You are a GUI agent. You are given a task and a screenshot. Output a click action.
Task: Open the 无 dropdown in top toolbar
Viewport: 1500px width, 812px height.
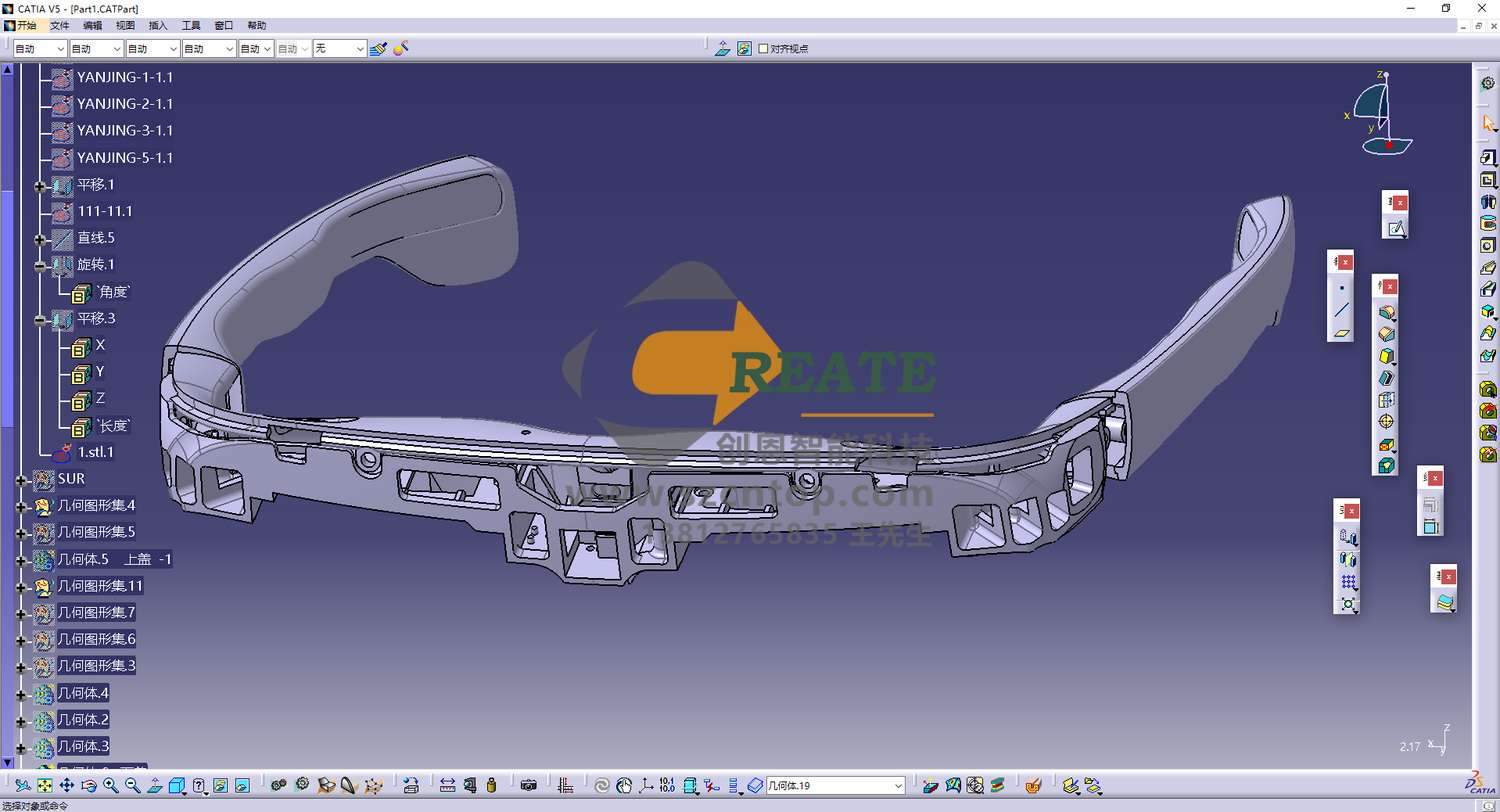360,48
